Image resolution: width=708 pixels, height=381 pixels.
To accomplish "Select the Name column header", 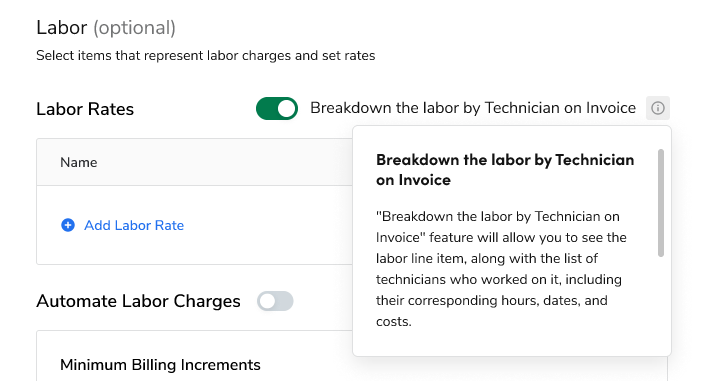I will point(79,163).
